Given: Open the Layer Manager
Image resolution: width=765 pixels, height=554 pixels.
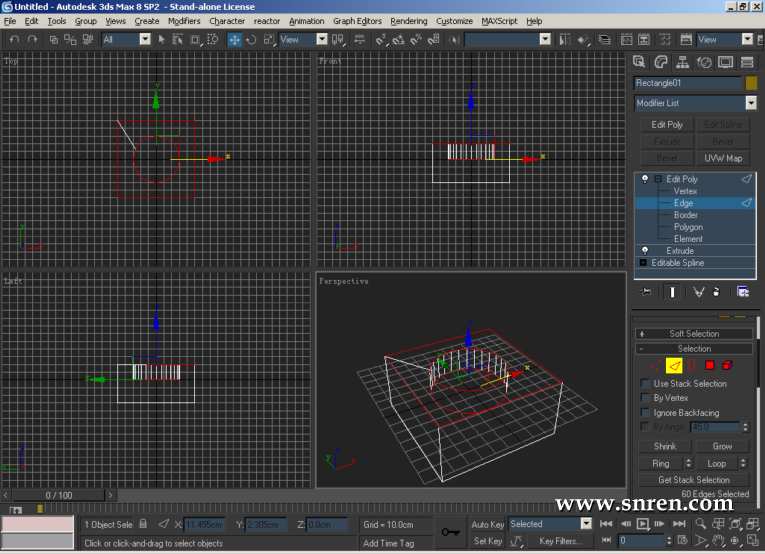Looking at the screenshot, I should click(x=604, y=40).
